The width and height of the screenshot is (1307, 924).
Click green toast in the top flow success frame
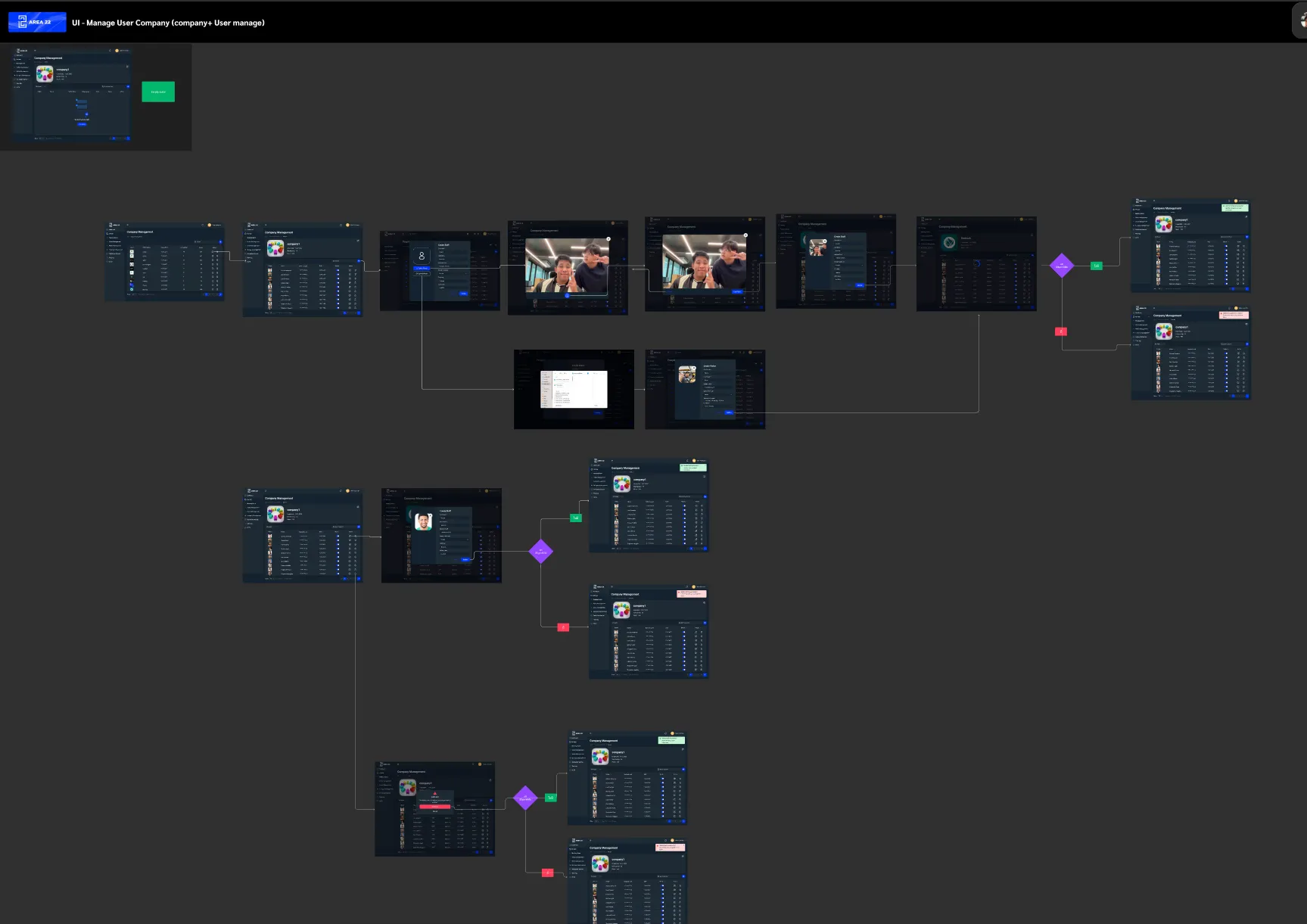pyautogui.click(x=1234, y=207)
